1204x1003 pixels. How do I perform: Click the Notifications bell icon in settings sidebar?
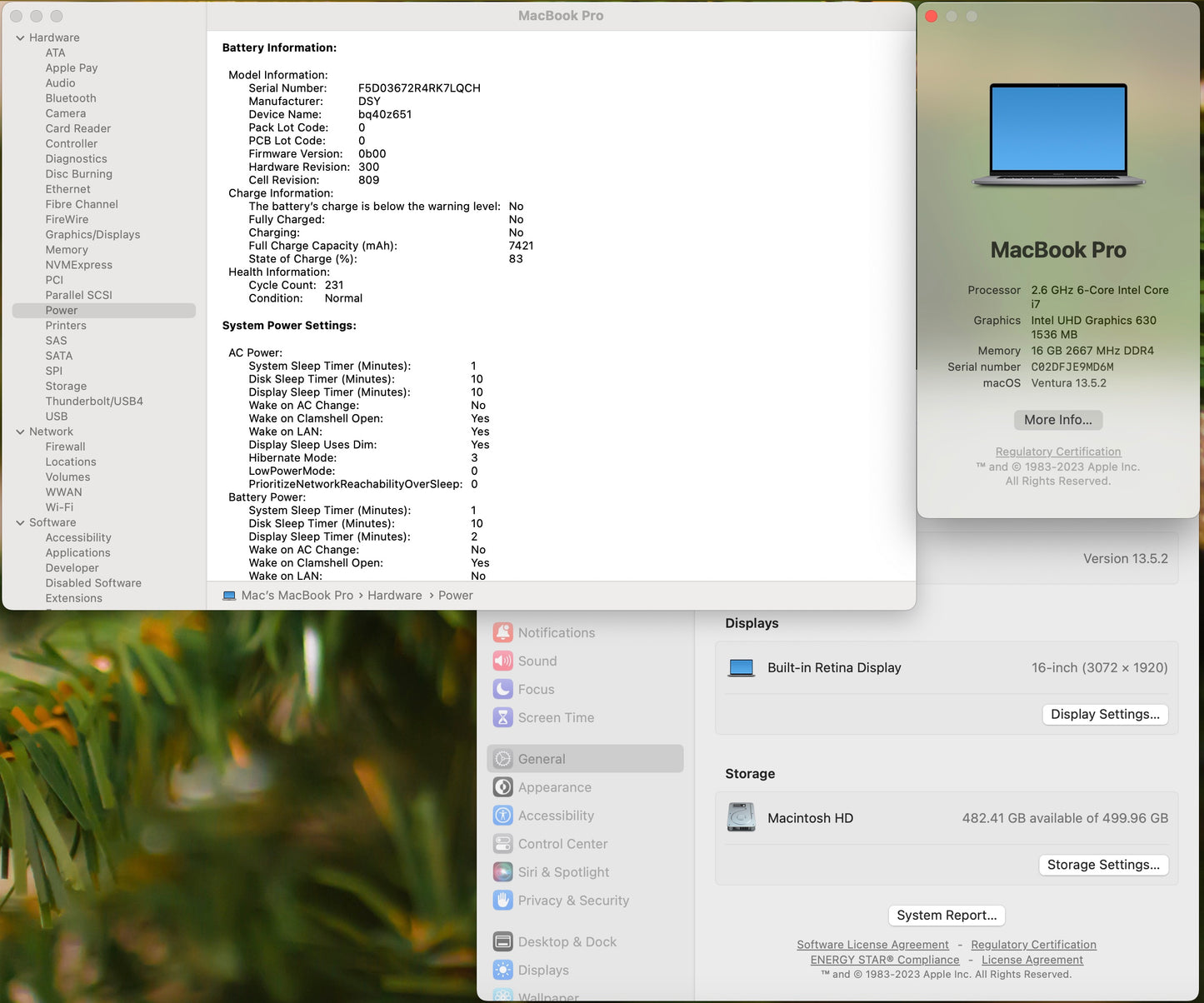tap(502, 632)
